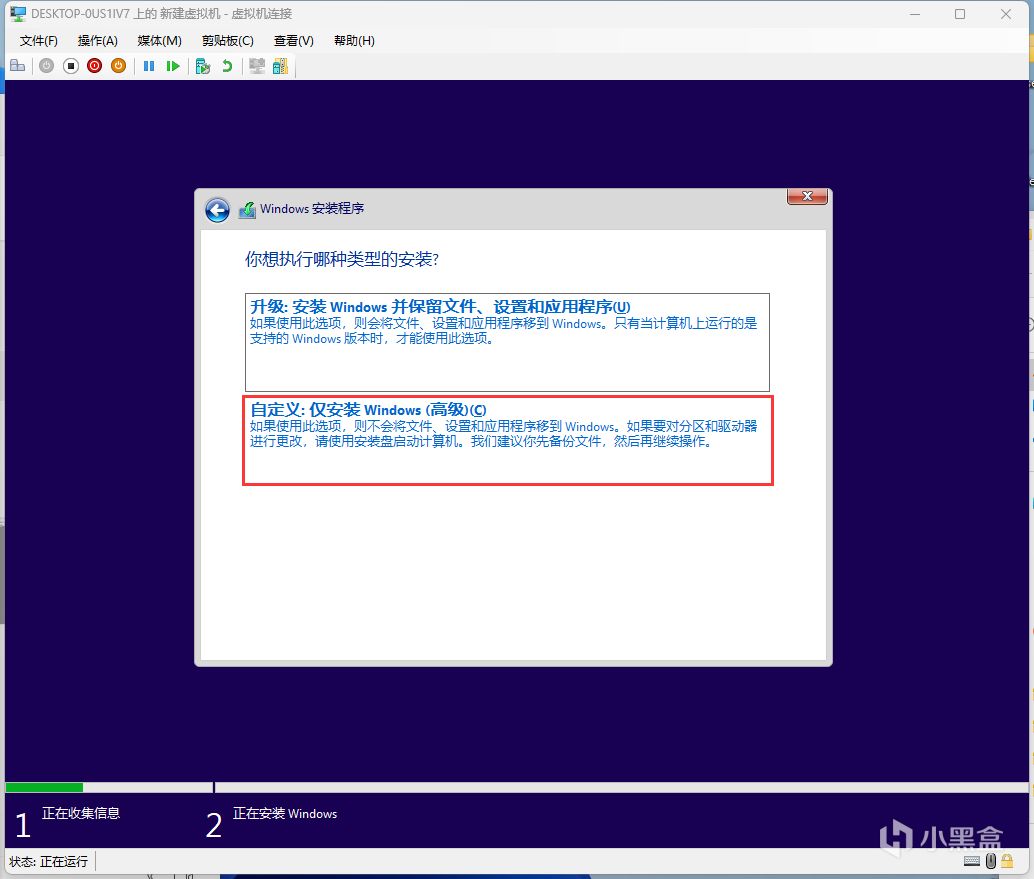Revert the VM with green arrow icon
The width and height of the screenshot is (1034, 879).
point(227,66)
